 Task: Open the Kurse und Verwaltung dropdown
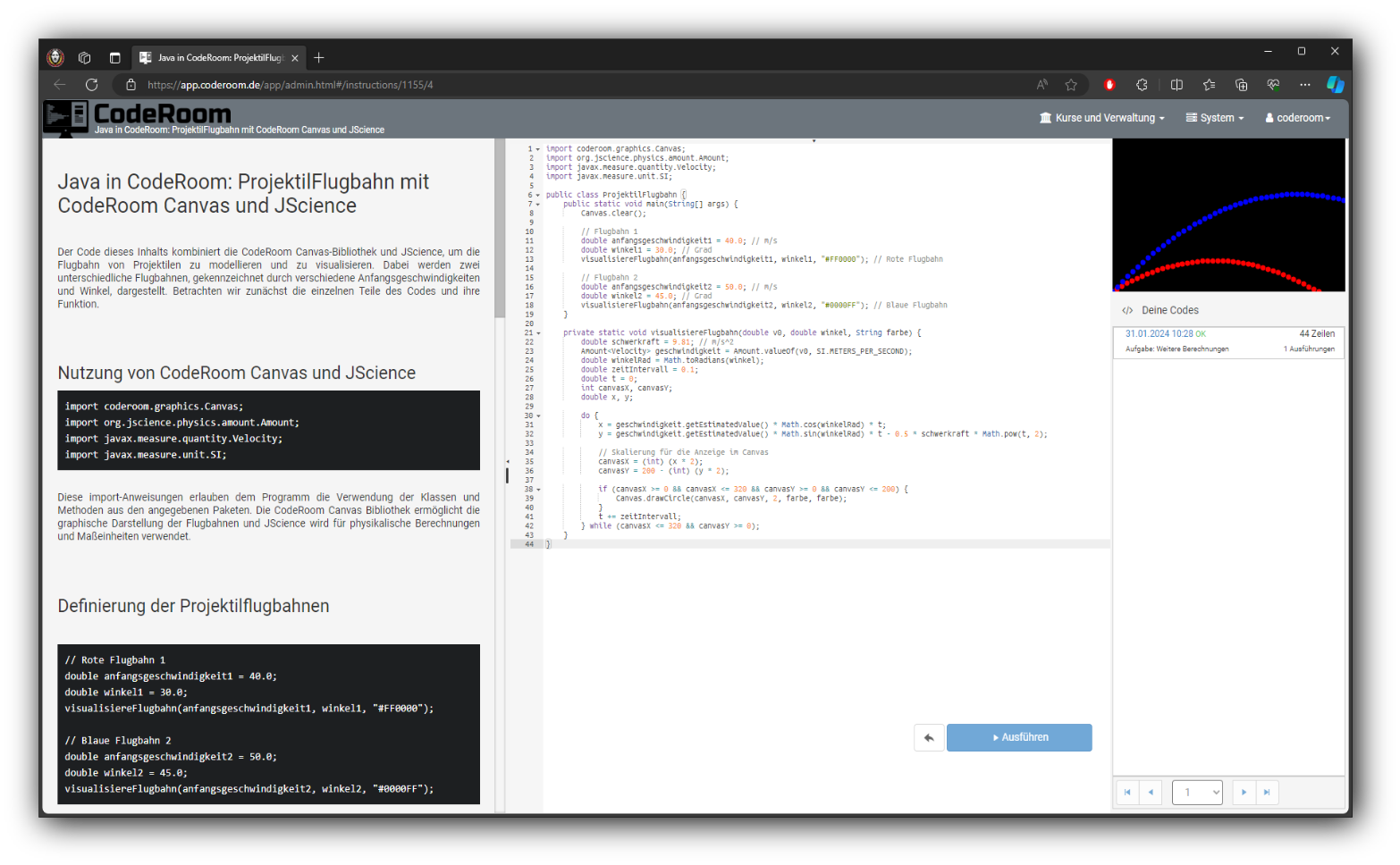[x=1101, y=118]
